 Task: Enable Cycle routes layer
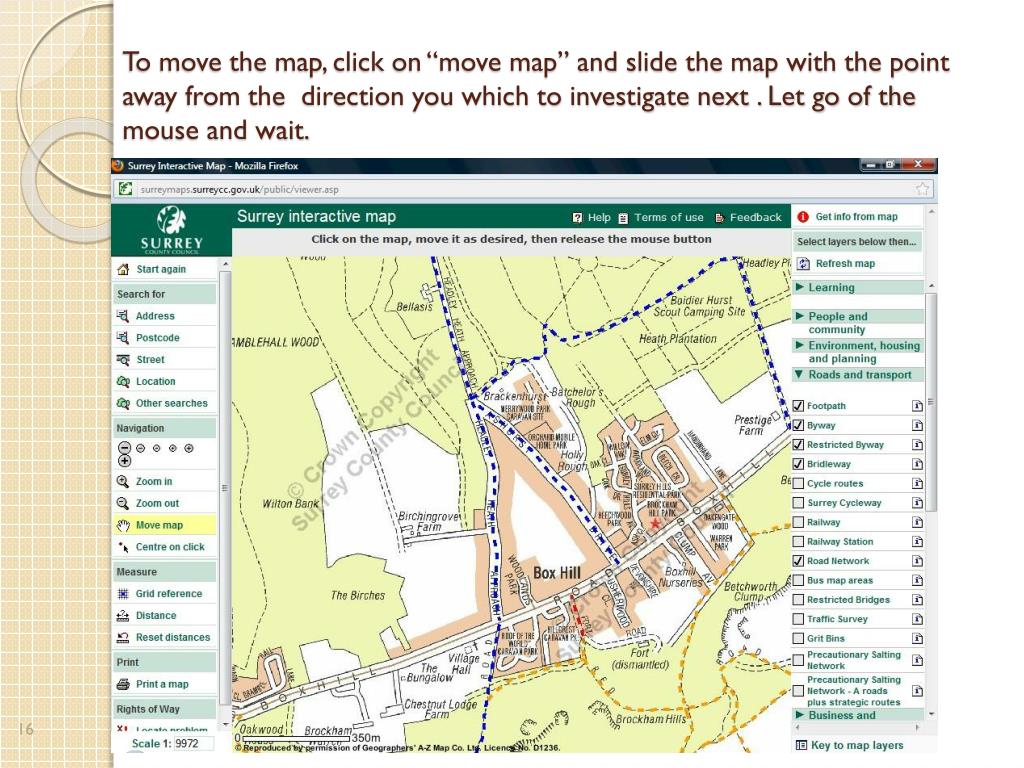pos(798,483)
